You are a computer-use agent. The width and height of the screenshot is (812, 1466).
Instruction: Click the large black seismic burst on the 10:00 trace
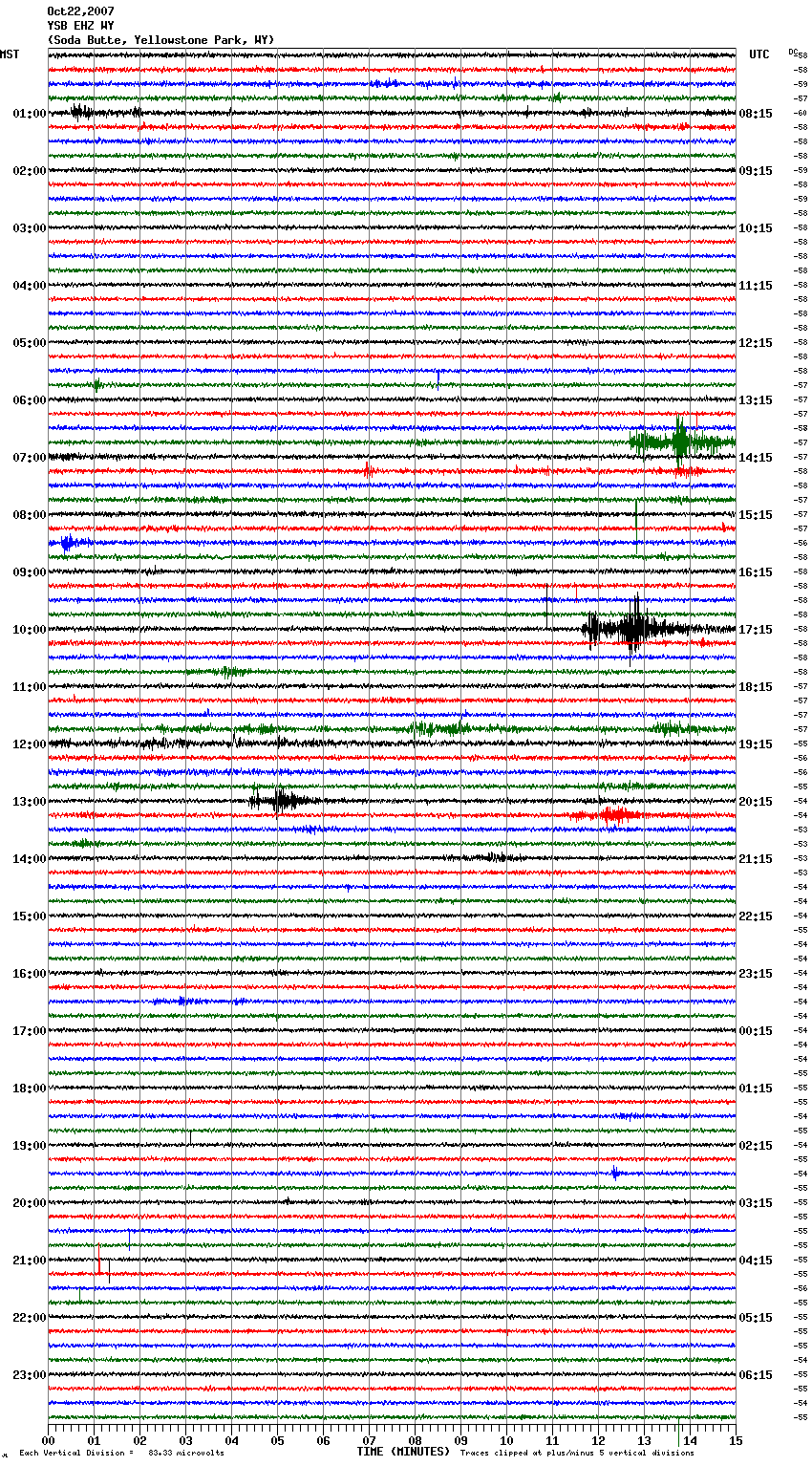click(630, 629)
